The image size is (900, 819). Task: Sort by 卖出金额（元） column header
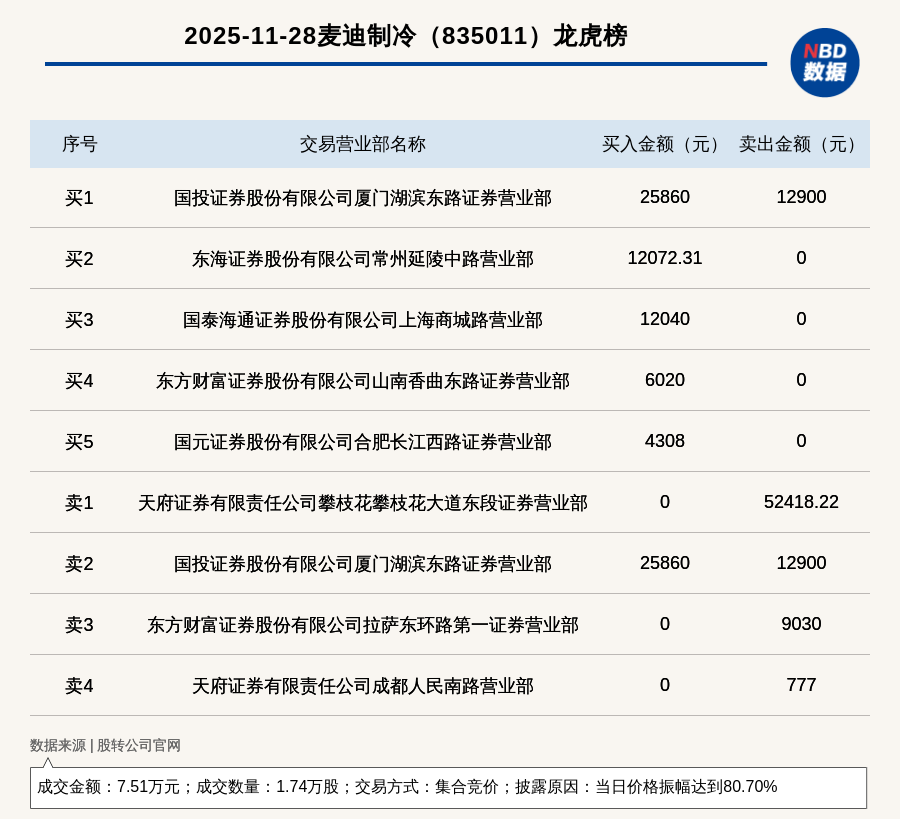801,144
